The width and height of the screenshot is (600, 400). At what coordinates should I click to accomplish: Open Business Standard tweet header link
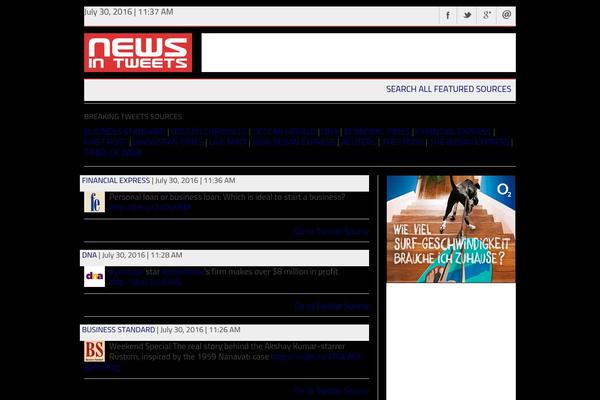(x=118, y=330)
